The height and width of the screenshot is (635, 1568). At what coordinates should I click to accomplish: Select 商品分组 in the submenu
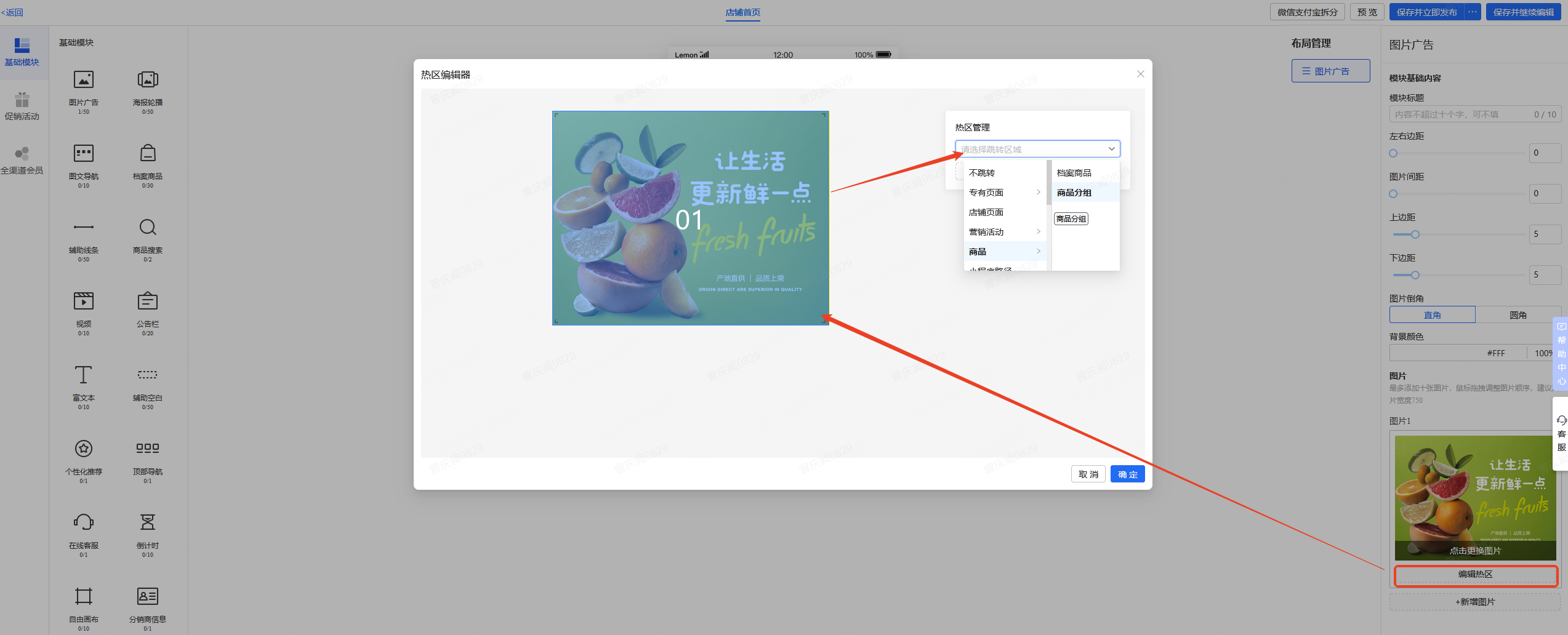(1085, 193)
